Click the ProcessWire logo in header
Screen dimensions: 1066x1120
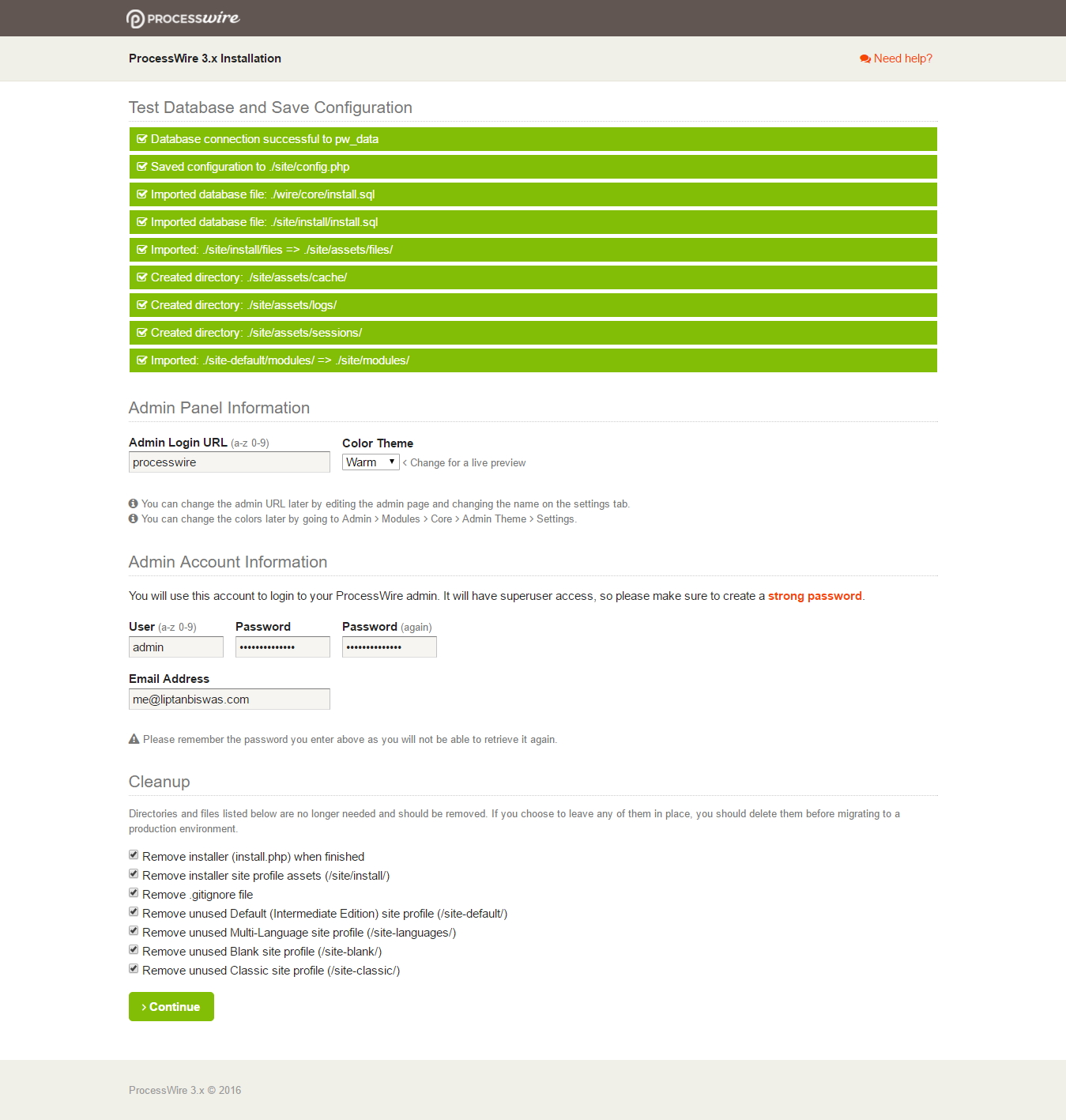[183, 18]
